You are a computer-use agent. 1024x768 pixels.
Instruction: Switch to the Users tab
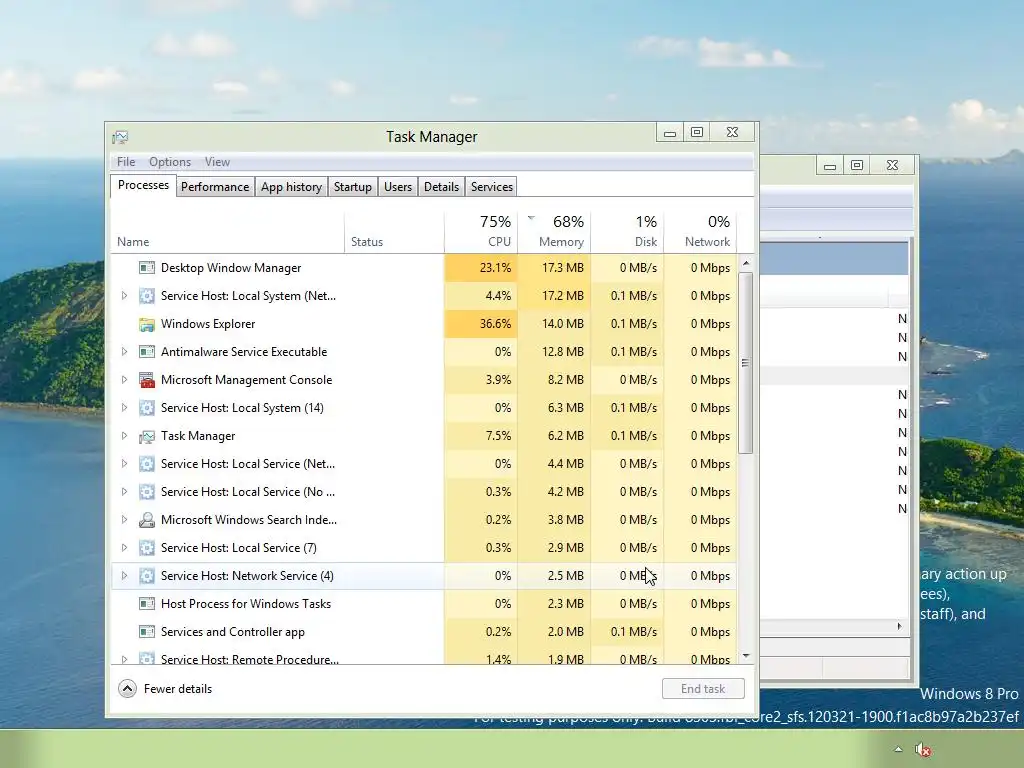[x=398, y=187]
